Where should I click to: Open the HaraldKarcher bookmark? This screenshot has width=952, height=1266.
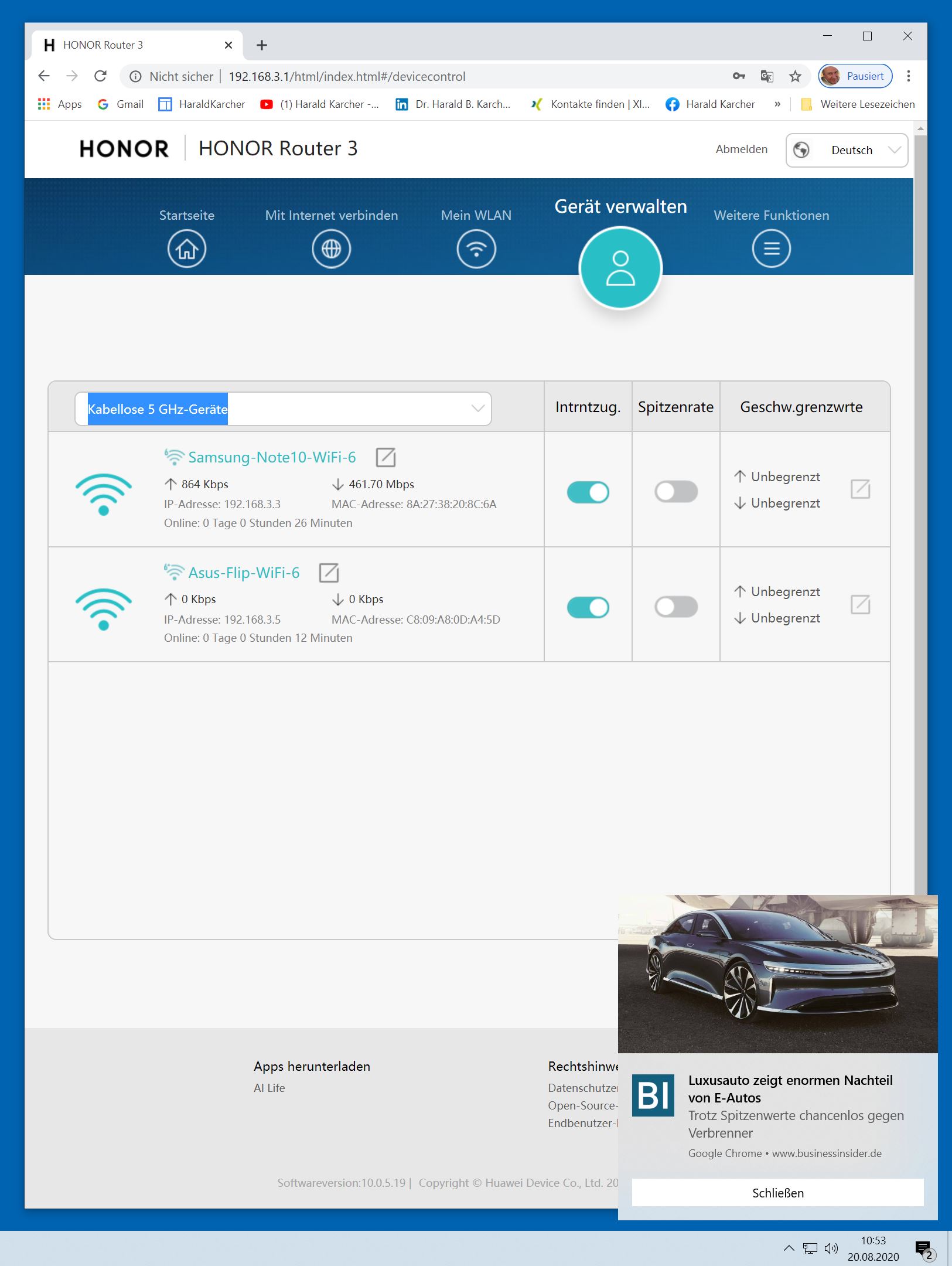point(202,104)
